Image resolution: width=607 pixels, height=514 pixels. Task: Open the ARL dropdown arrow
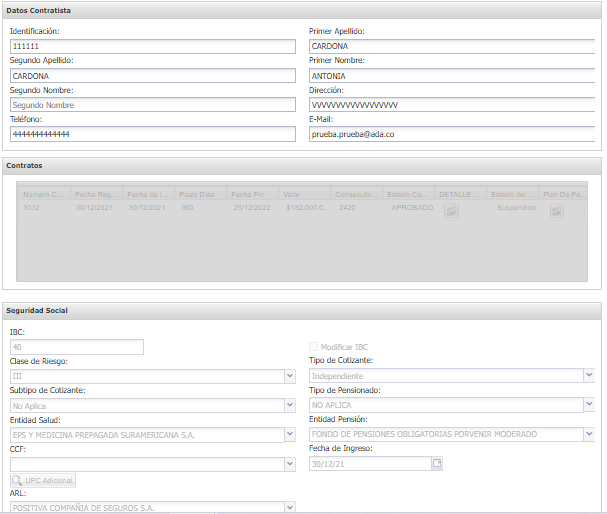(290, 507)
